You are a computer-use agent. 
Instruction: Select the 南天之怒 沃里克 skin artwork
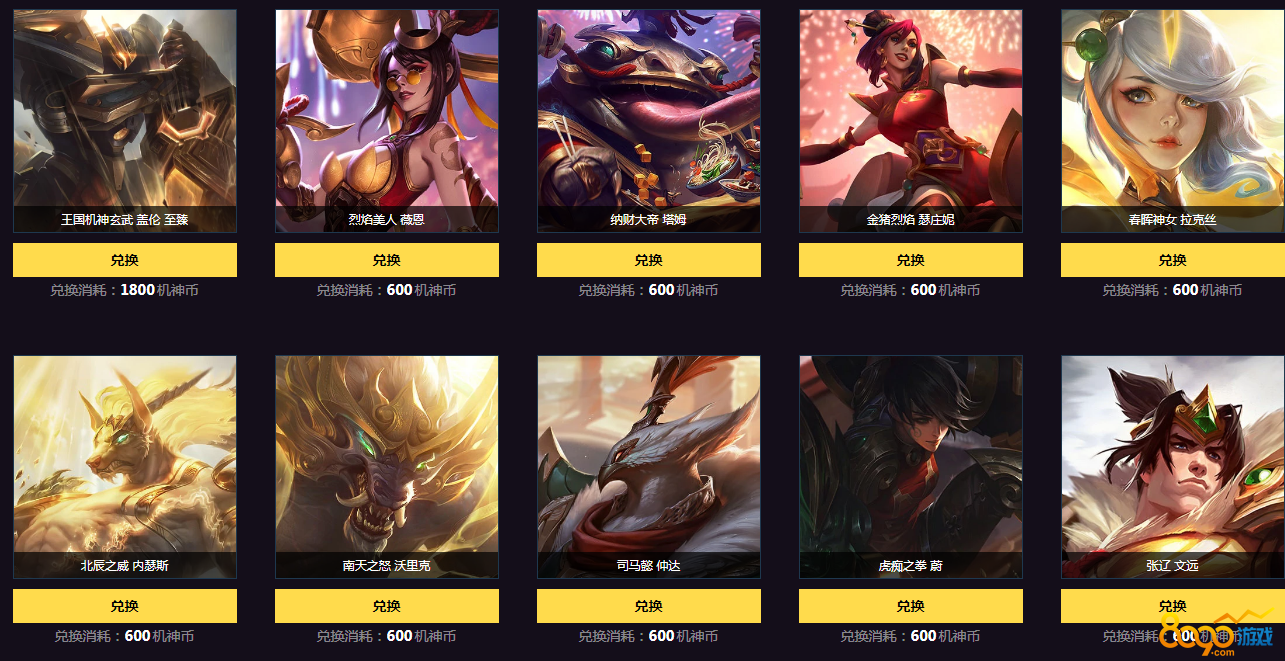coord(387,467)
